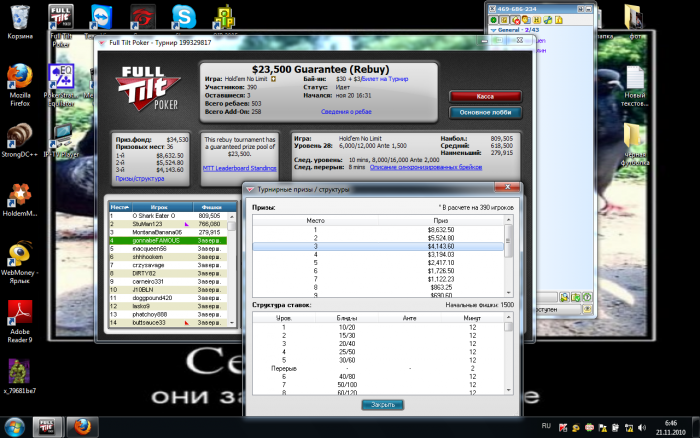The width and height of the screenshot is (700, 438).
Task: Open the volume speaker icon in the system tray
Action: 642,428
